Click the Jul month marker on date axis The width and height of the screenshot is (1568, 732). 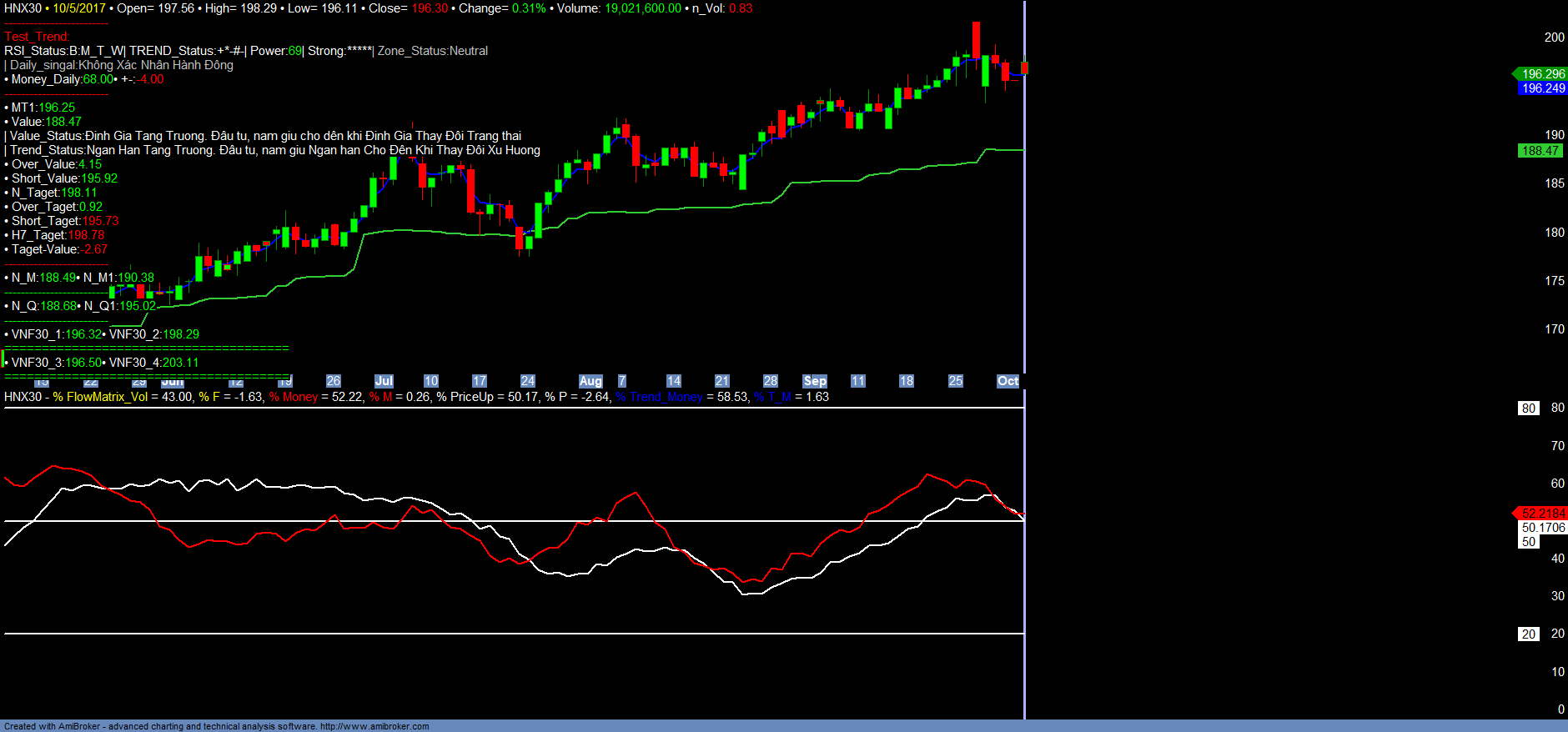384,381
